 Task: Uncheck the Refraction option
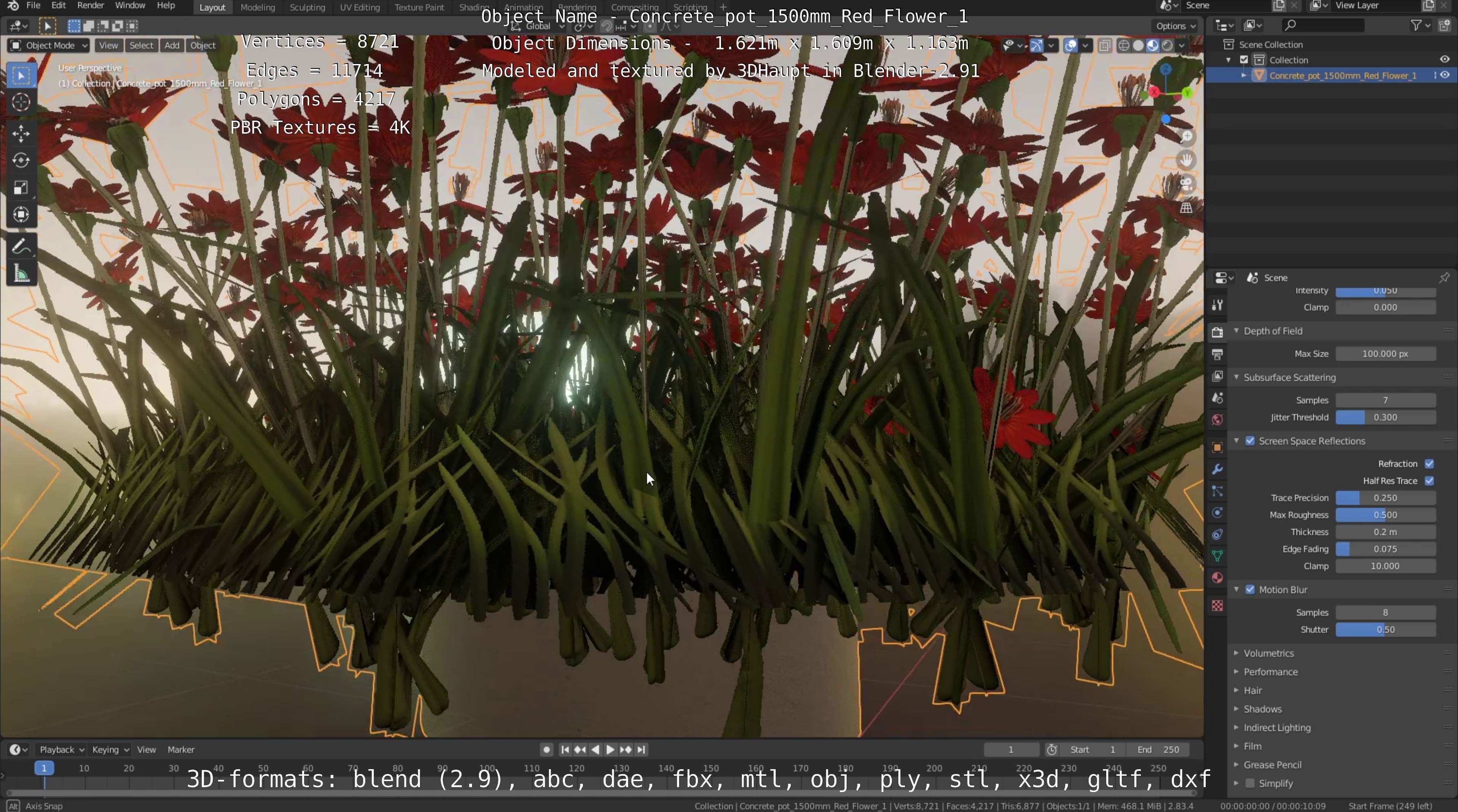(1429, 463)
